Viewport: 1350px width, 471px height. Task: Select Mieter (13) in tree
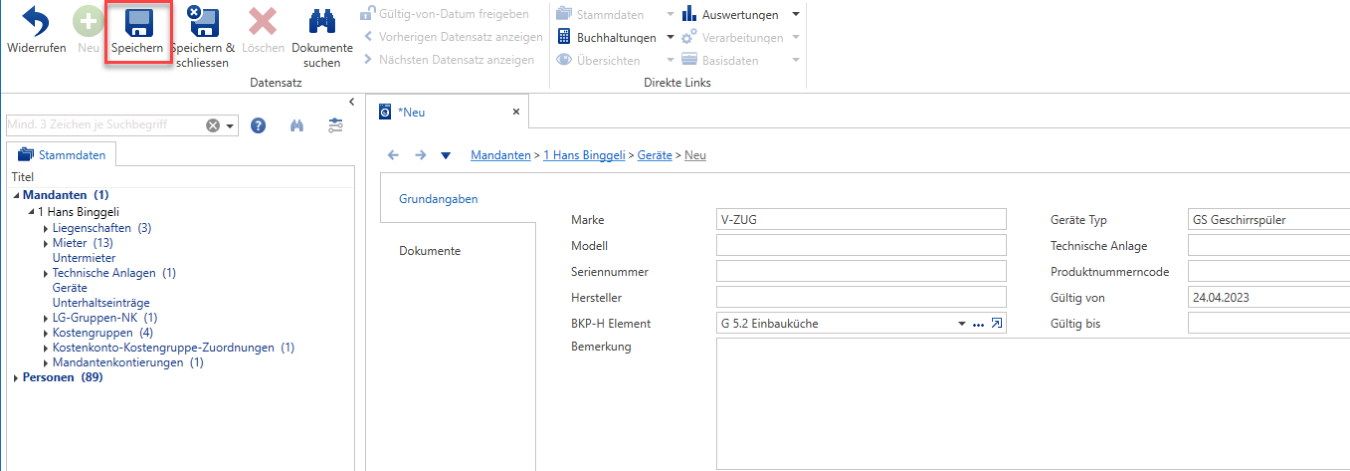(x=83, y=243)
